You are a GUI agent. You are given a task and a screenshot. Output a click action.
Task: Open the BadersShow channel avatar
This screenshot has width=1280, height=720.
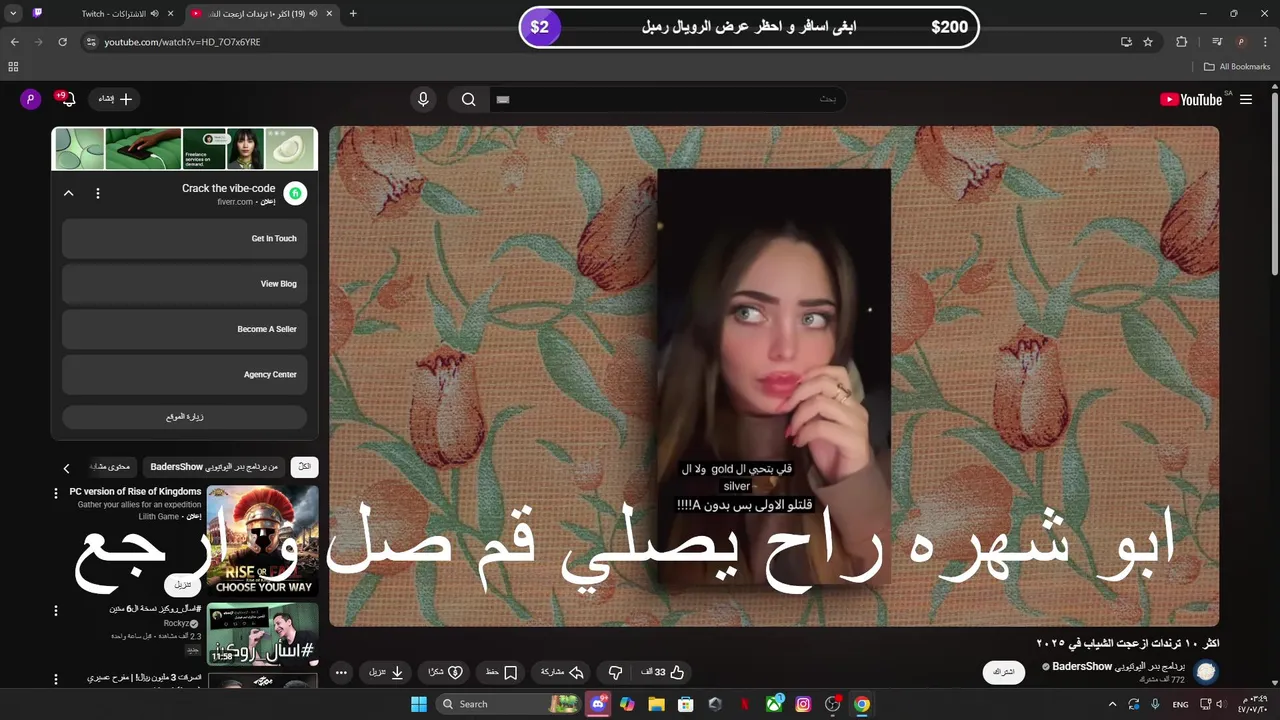(1206, 672)
